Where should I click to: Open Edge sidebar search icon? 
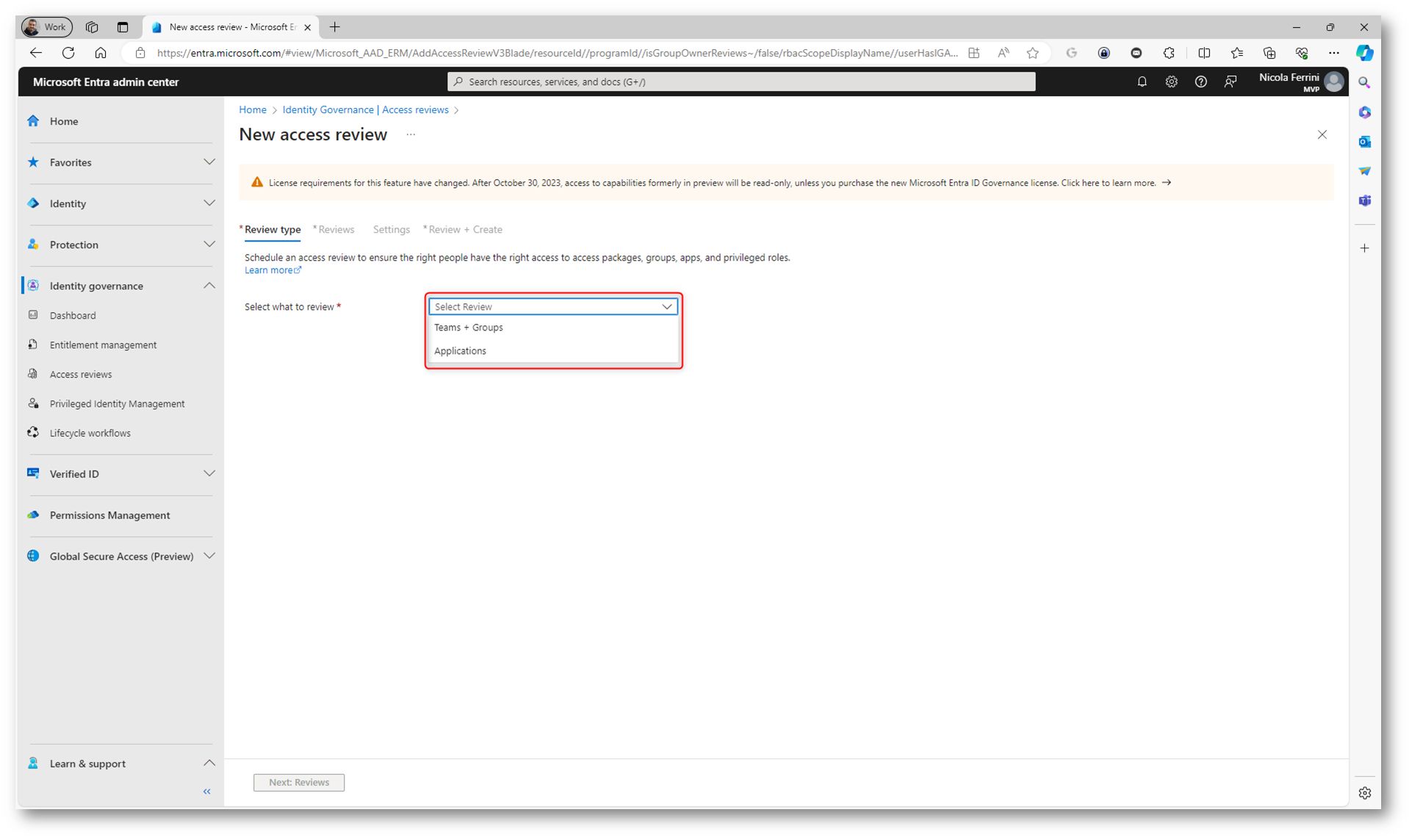coord(1364,83)
